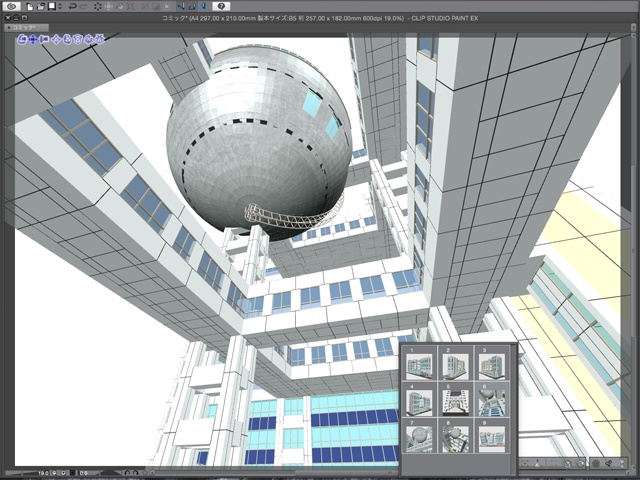Select the fifth blue 3D object manipulator icon
Image resolution: width=640 pixels, height=480 pixels.
(67, 39)
